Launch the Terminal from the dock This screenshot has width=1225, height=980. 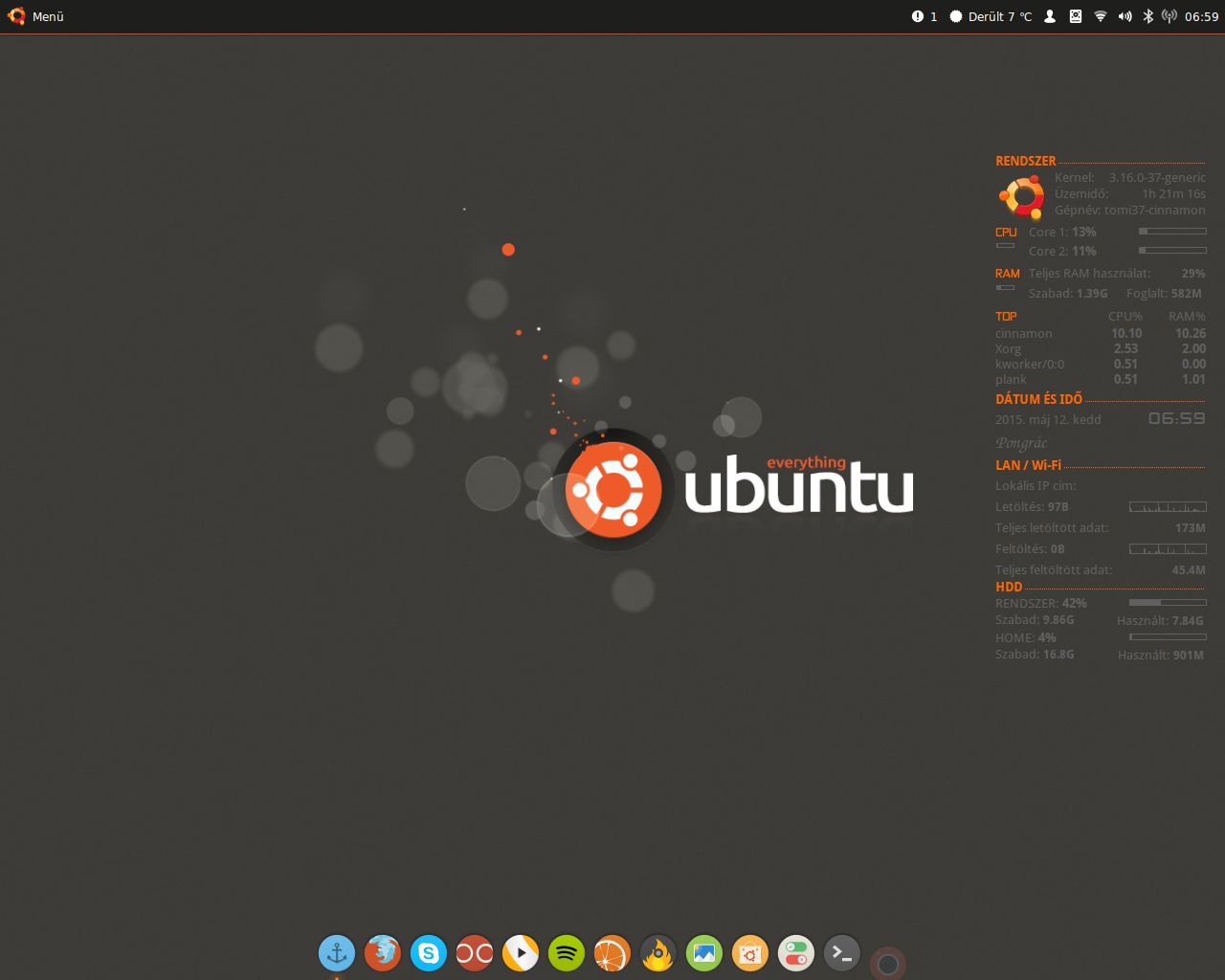842,953
